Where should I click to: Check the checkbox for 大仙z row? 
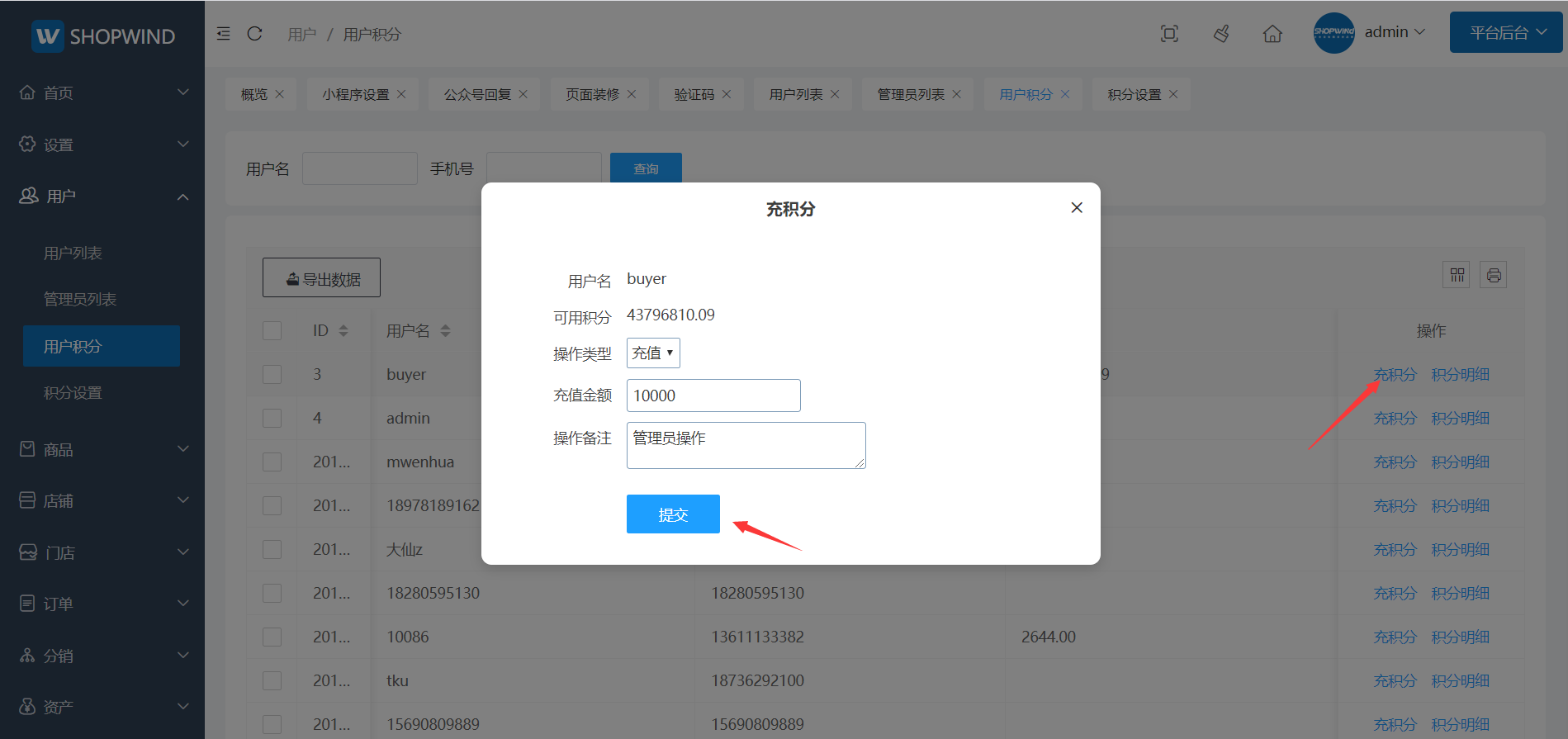tap(272, 549)
